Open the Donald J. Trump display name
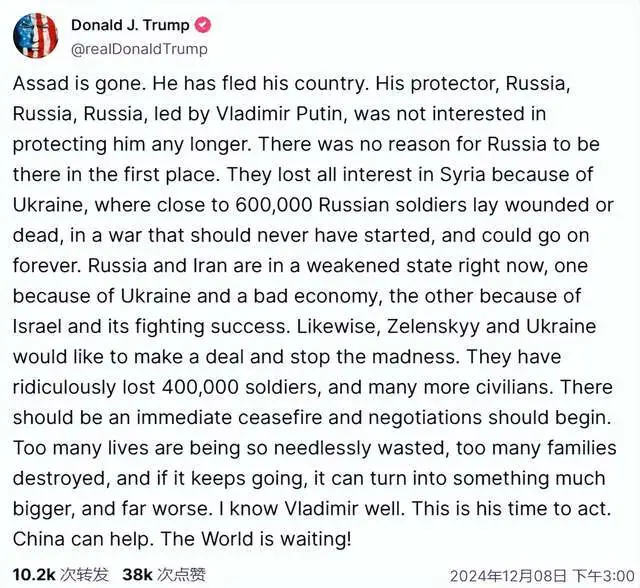Image resolution: width=640 pixels, height=588 pixels. coord(130,25)
